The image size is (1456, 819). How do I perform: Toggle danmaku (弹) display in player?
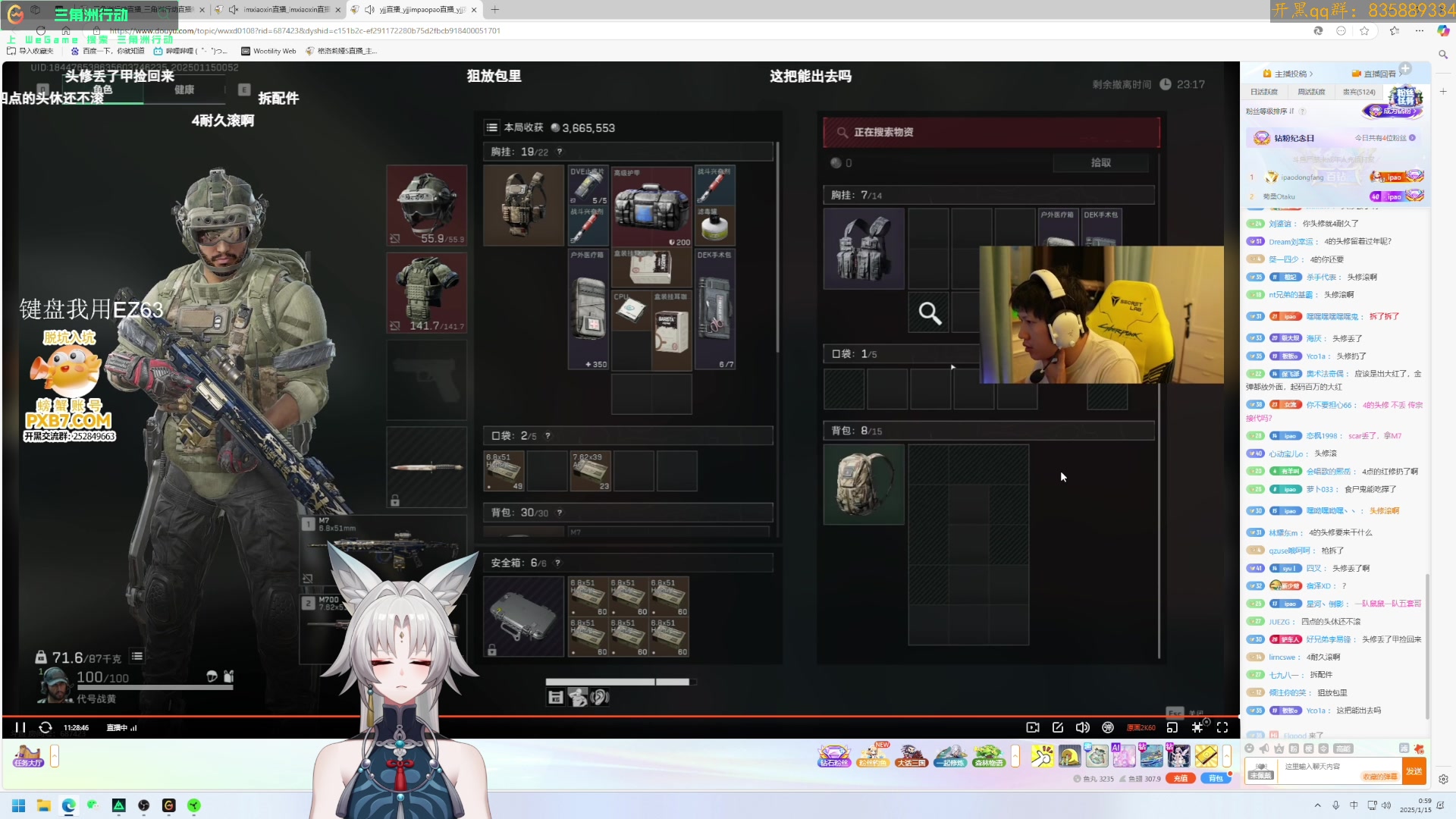pos(1108,727)
